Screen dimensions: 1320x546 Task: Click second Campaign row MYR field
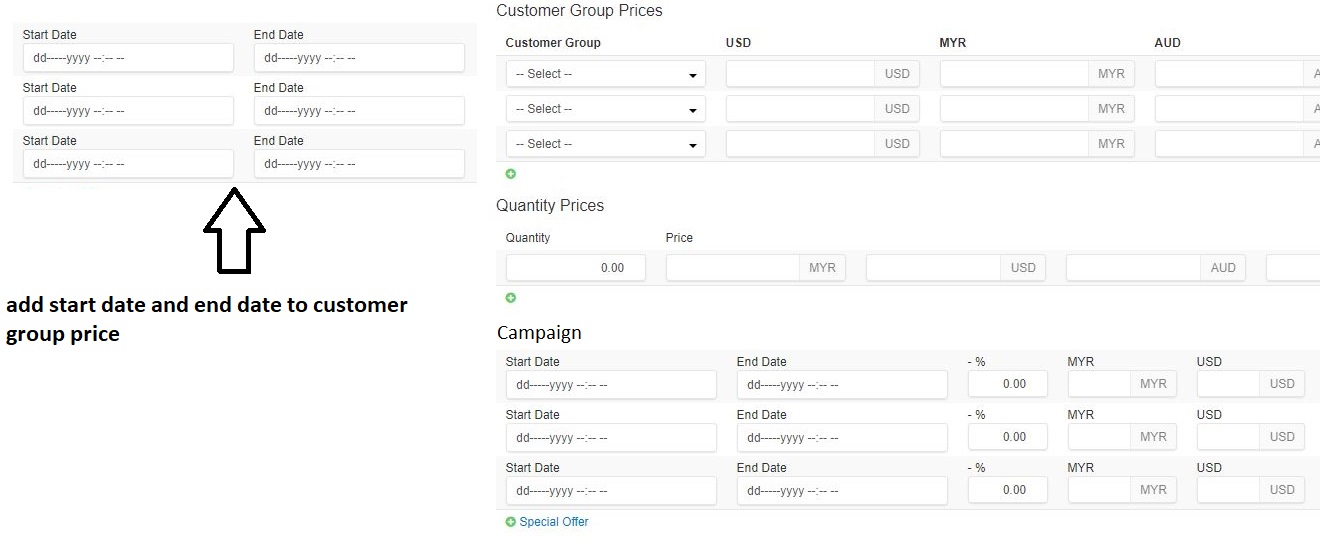tap(1100, 437)
